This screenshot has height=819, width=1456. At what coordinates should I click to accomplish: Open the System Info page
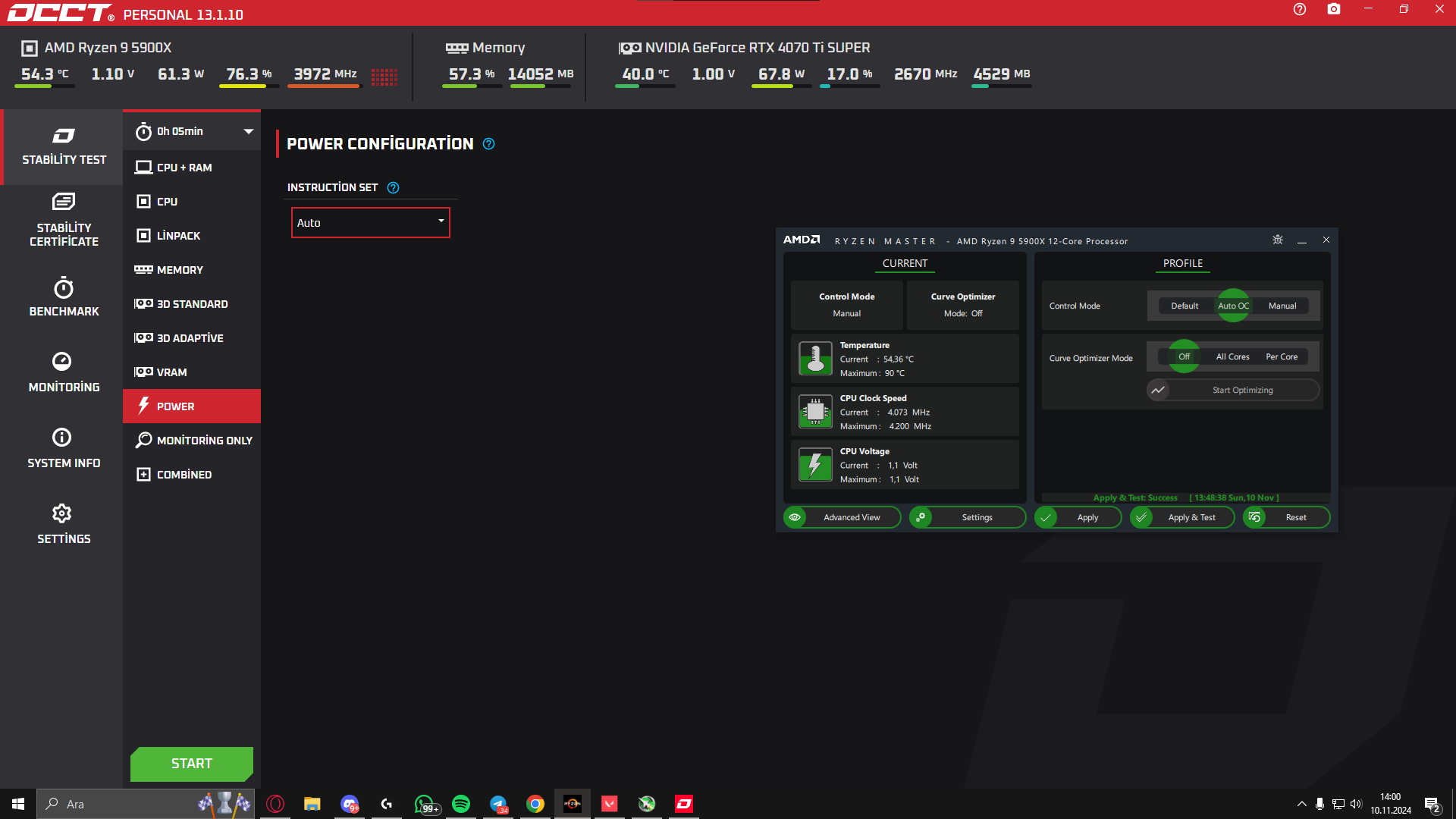point(64,448)
